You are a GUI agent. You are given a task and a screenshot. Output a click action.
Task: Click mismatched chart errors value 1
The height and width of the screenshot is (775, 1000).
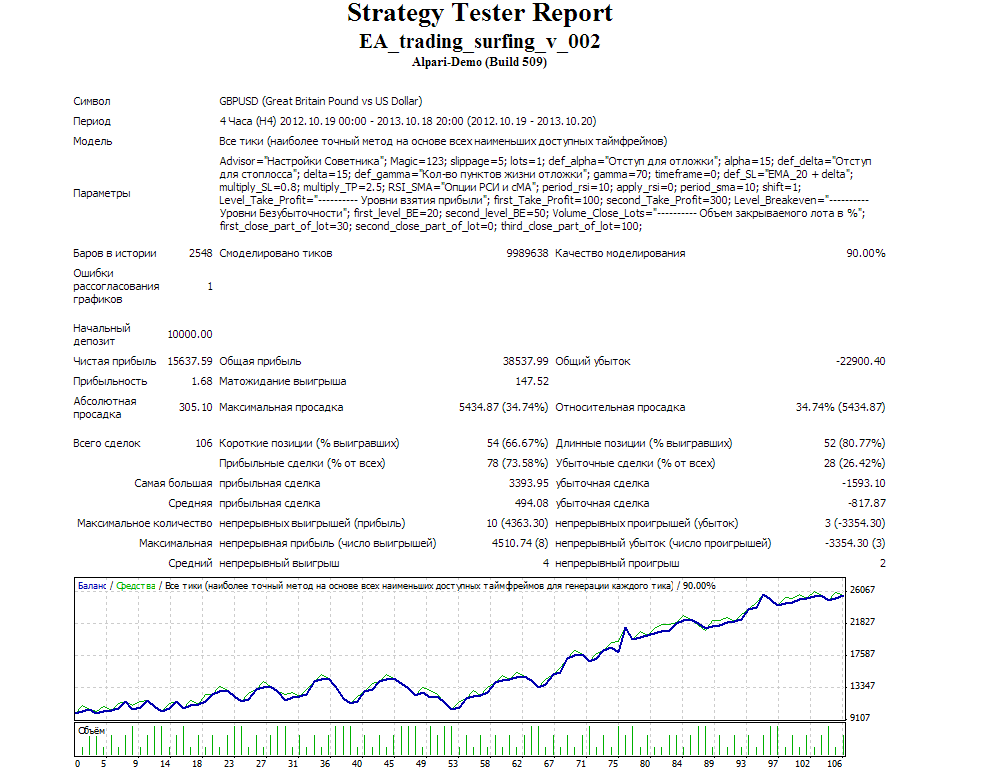210,286
